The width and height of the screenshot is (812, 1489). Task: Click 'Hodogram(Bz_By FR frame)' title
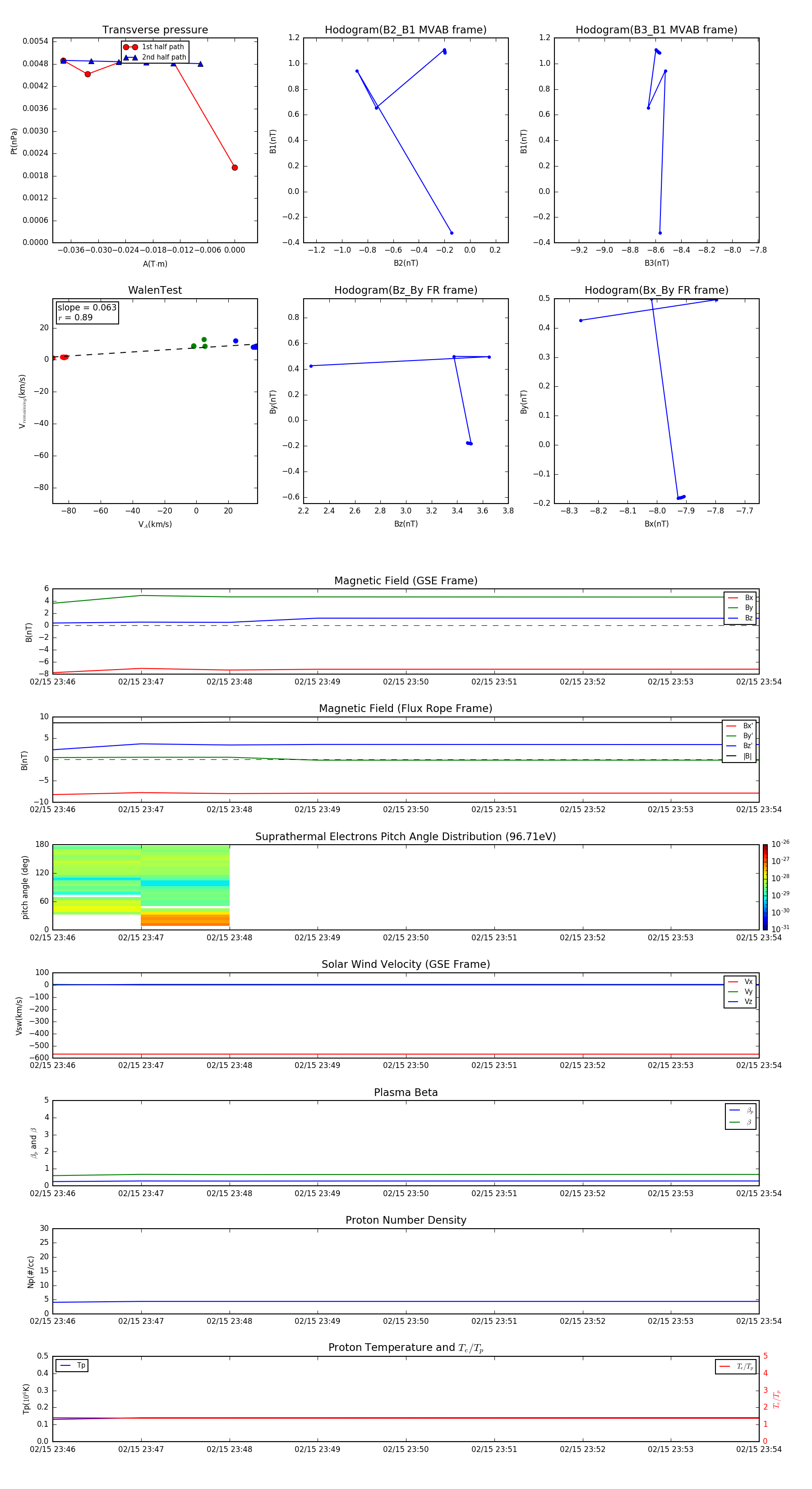click(406, 290)
